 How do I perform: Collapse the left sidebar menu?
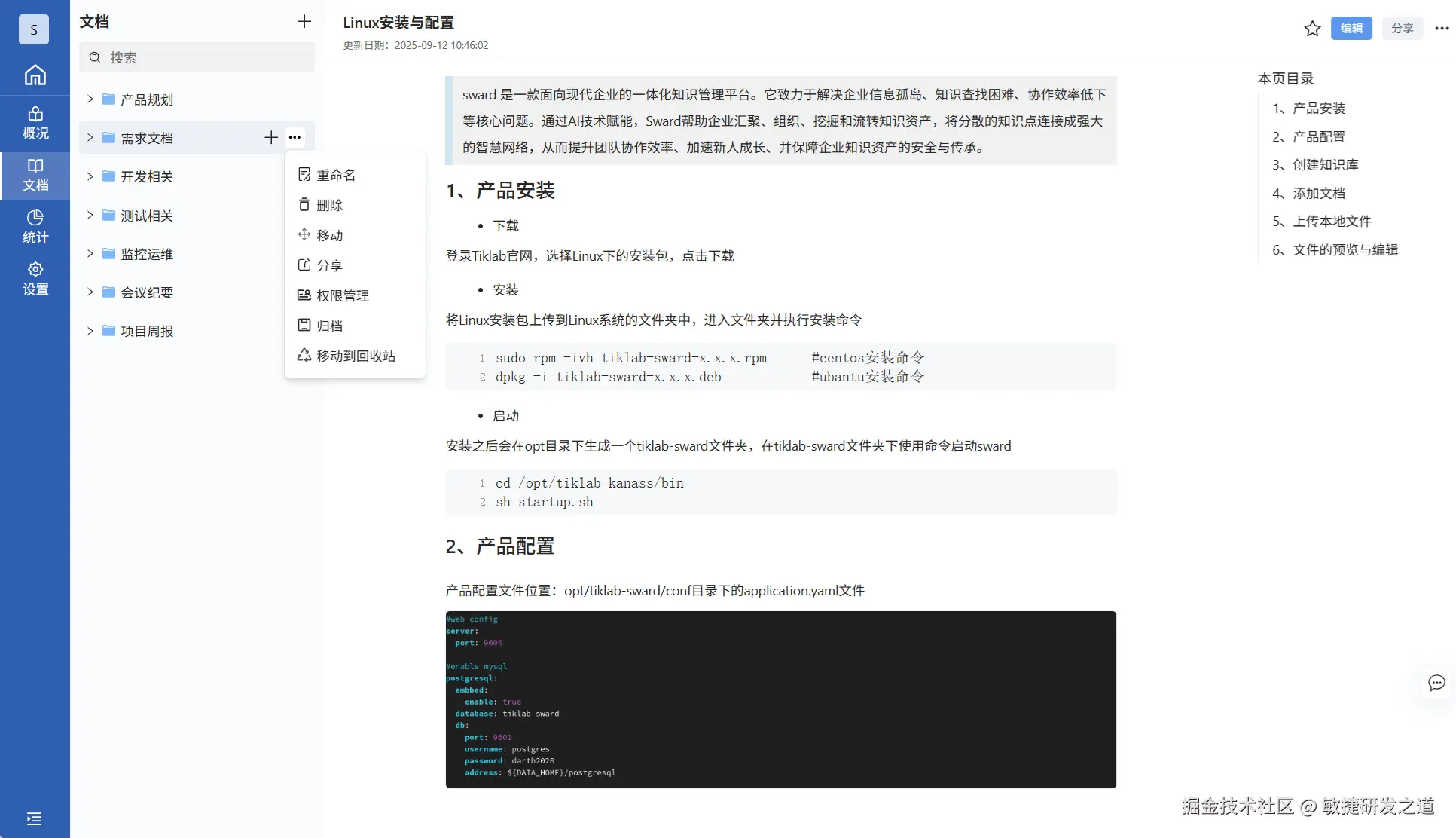34,818
